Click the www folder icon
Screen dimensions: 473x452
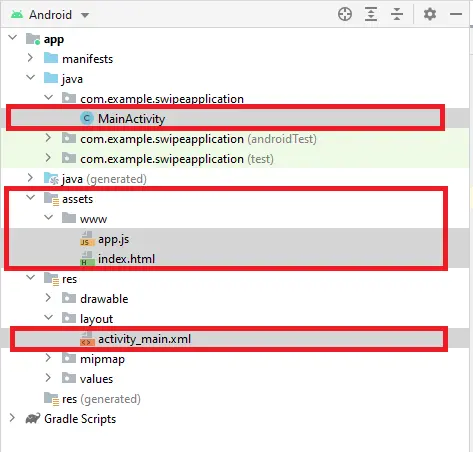point(69,218)
